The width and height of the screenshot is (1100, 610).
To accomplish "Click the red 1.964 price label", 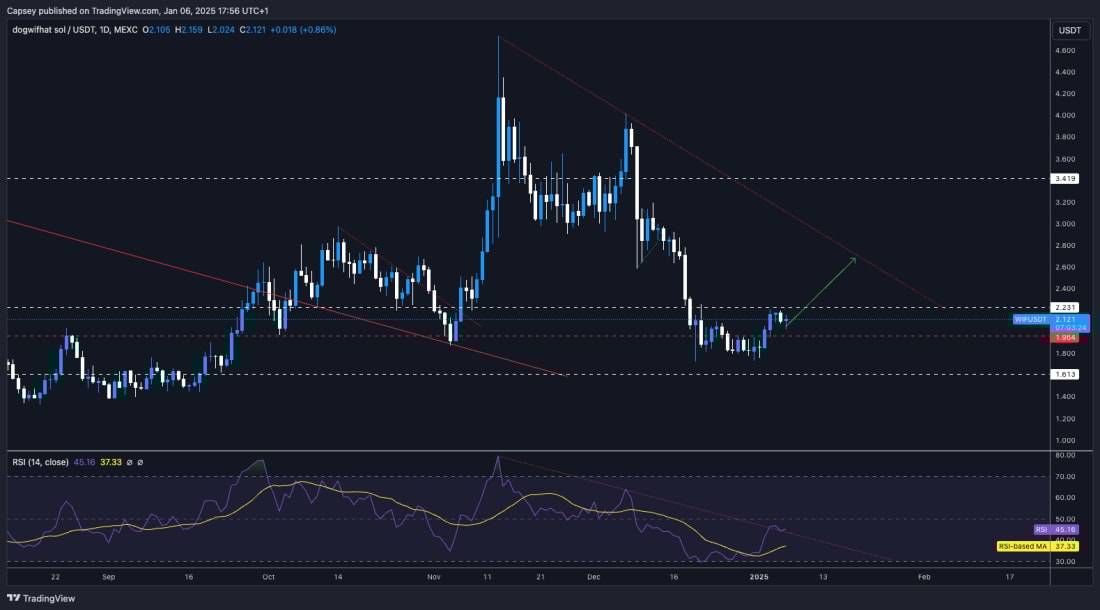I will point(1064,340).
